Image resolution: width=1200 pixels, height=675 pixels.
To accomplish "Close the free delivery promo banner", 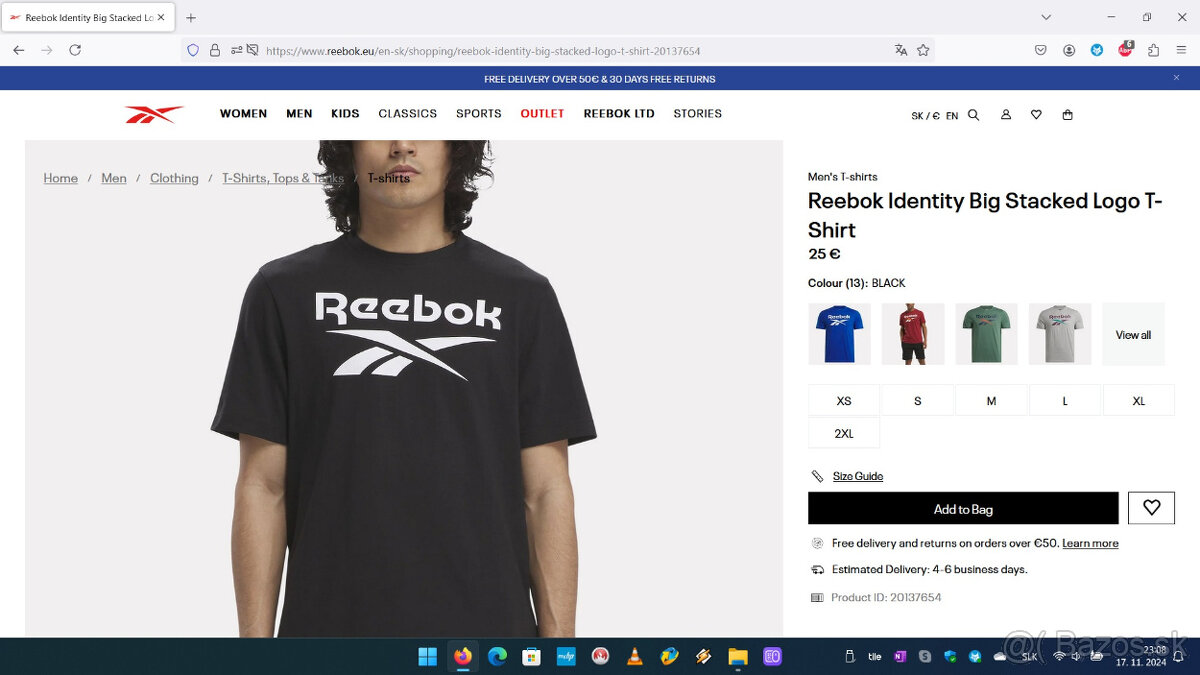I will (x=1176, y=78).
